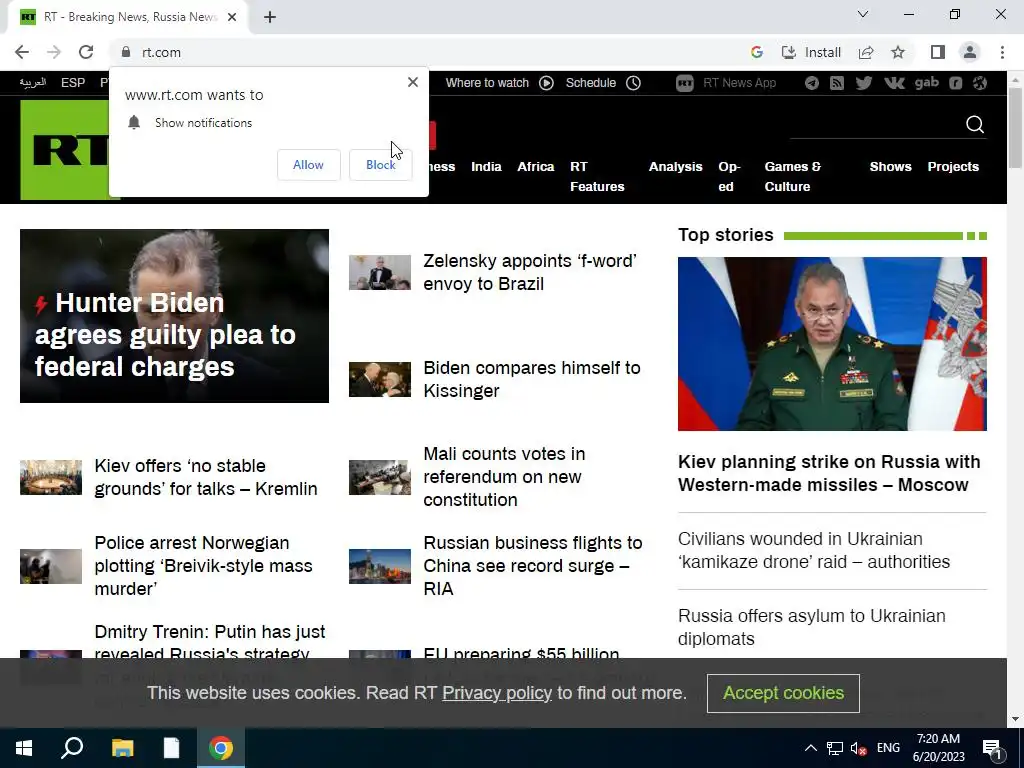Open the Op-ed section

729,176
